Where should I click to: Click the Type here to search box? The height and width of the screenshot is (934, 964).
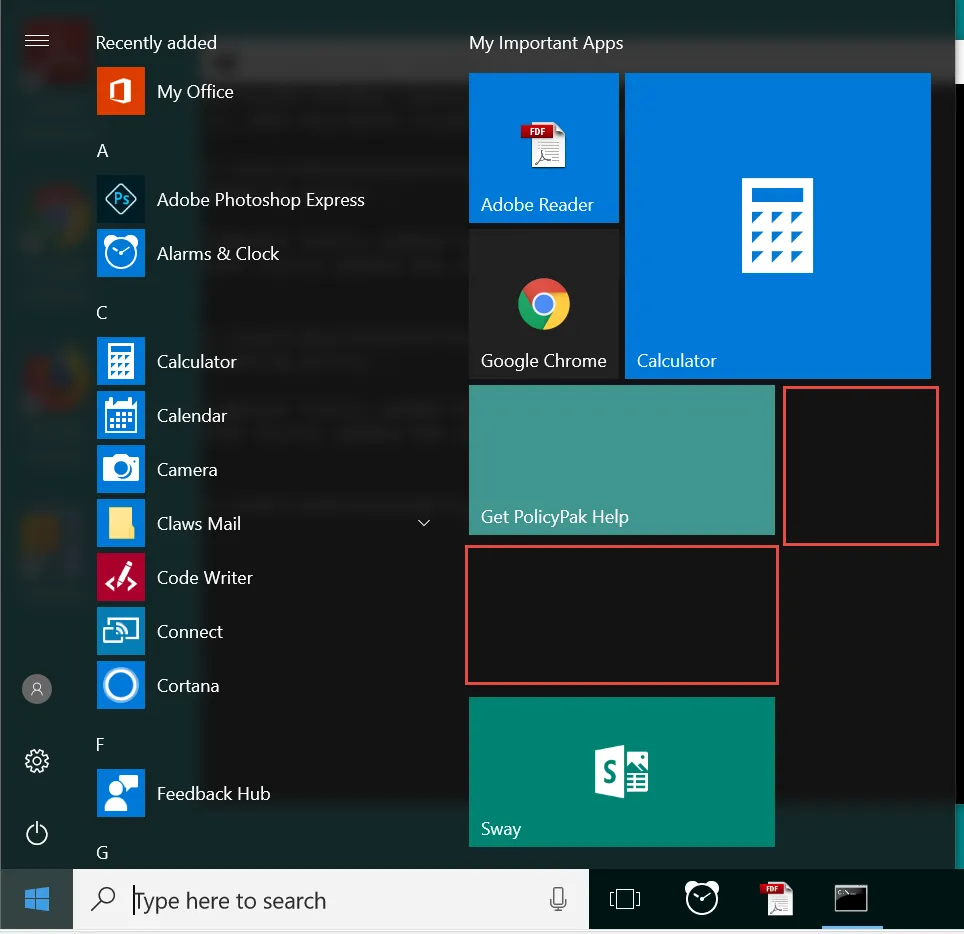(331, 900)
